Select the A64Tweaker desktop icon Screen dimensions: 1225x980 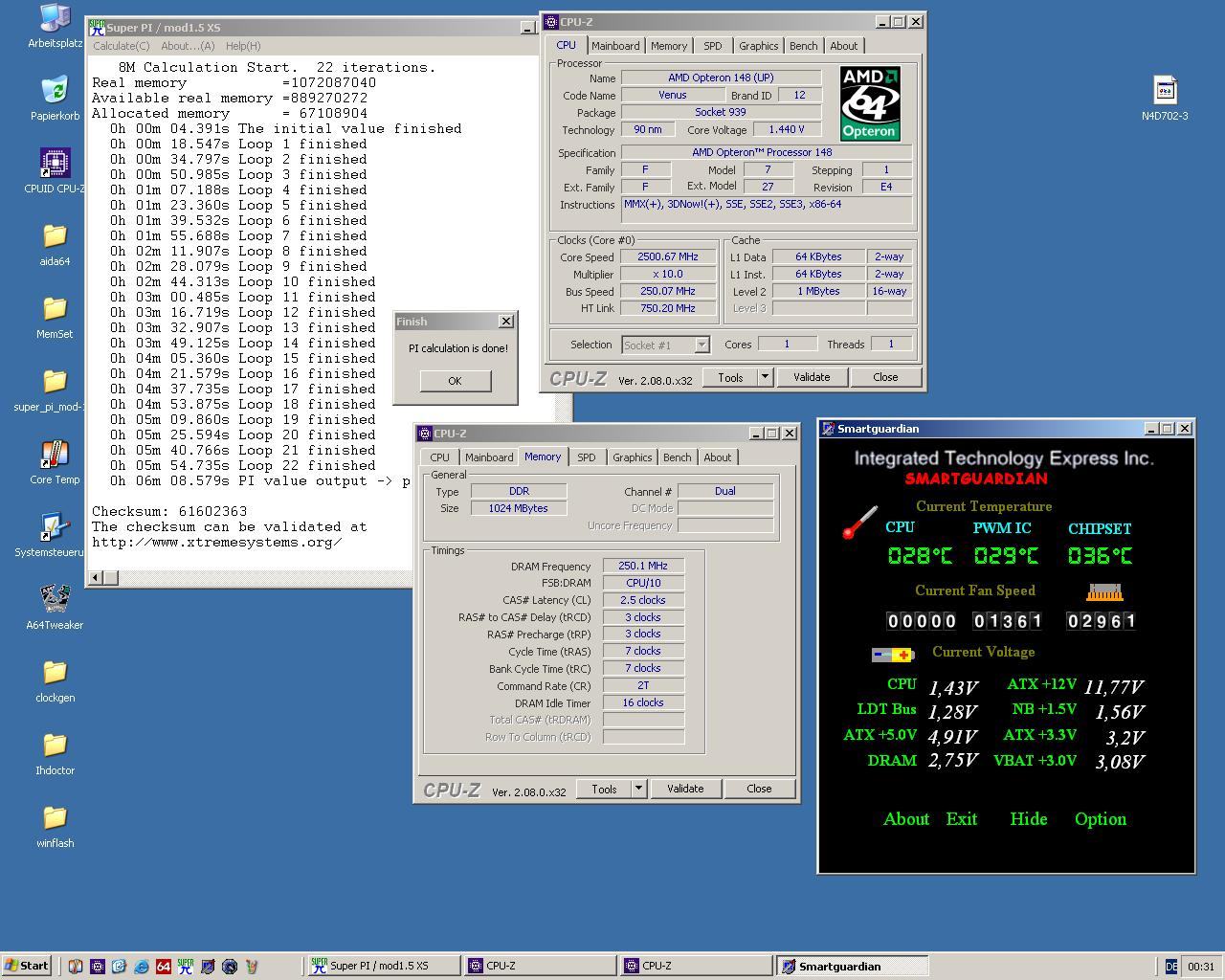pyautogui.click(x=55, y=599)
